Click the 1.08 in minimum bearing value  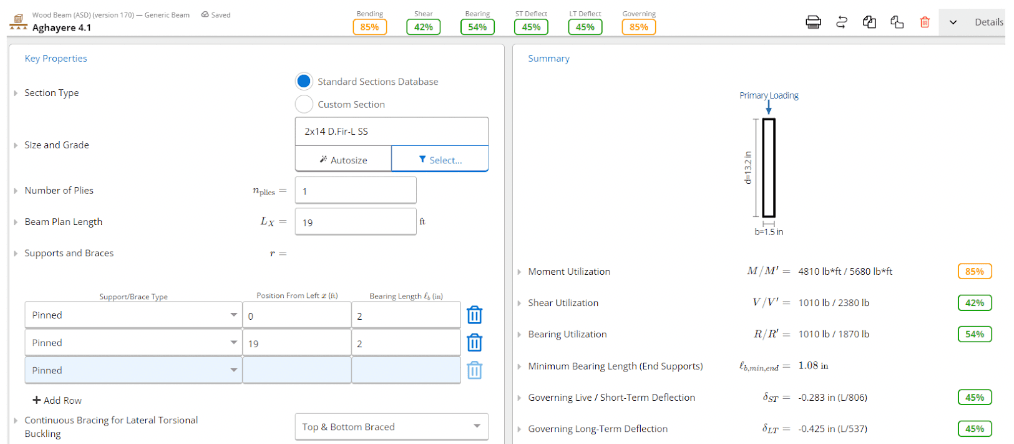[x=814, y=366]
